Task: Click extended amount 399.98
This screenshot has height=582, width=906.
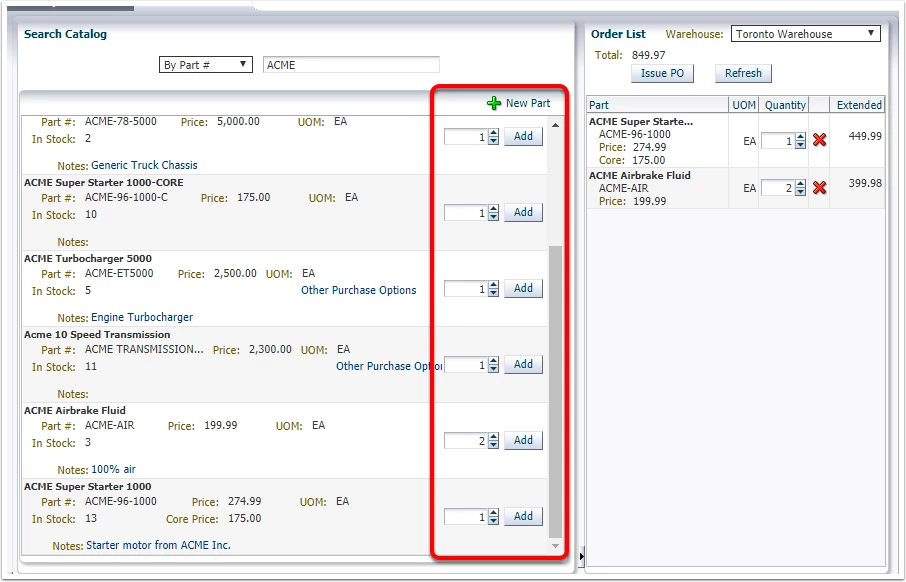Action: point(865,183)
